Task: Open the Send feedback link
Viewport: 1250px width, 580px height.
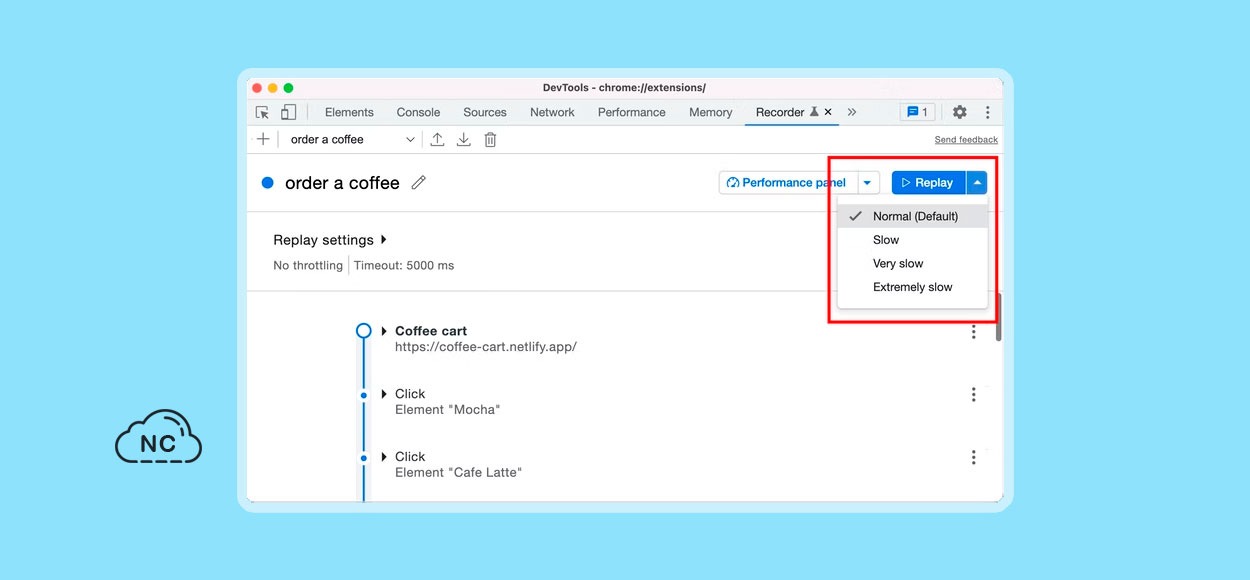Action: pos(966,140)
